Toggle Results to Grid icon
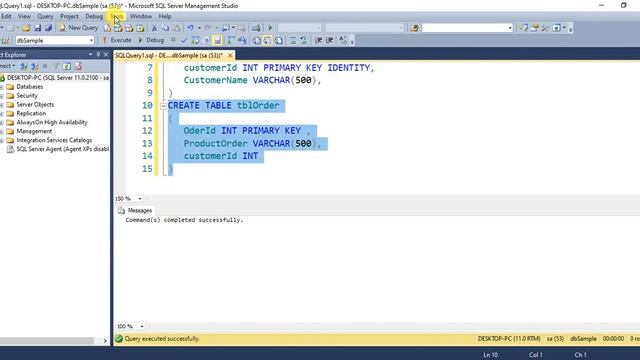 click(267, 40)
